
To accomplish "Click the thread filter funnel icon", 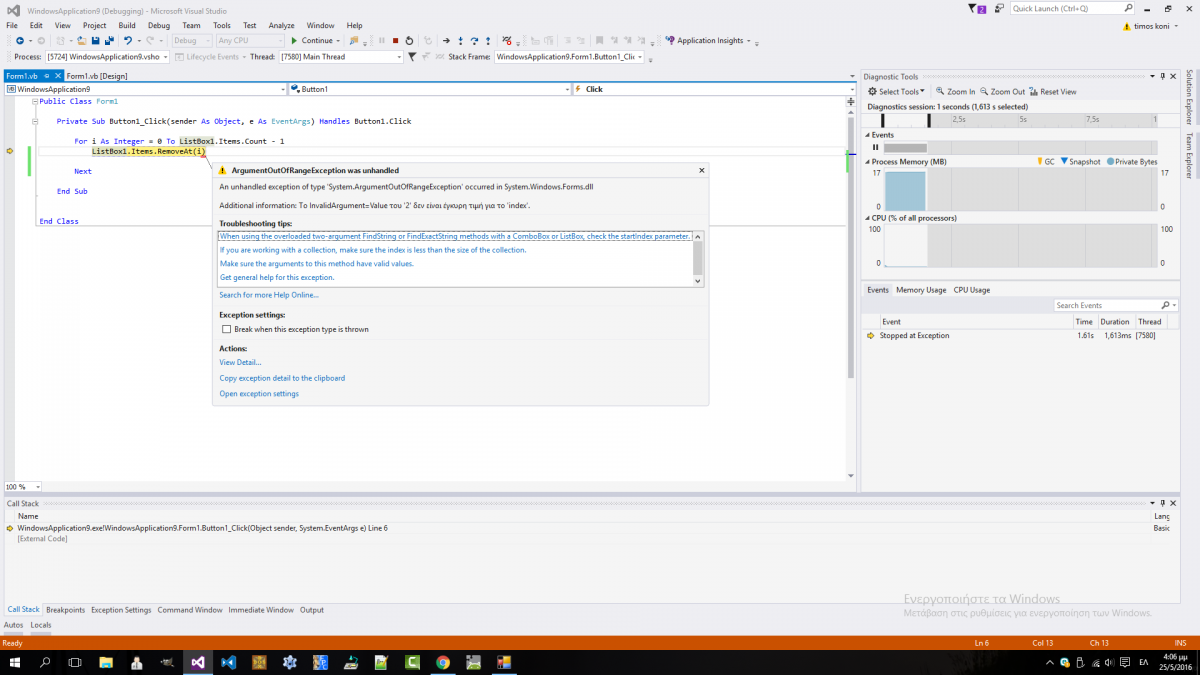I will click(x=412, y=57).
